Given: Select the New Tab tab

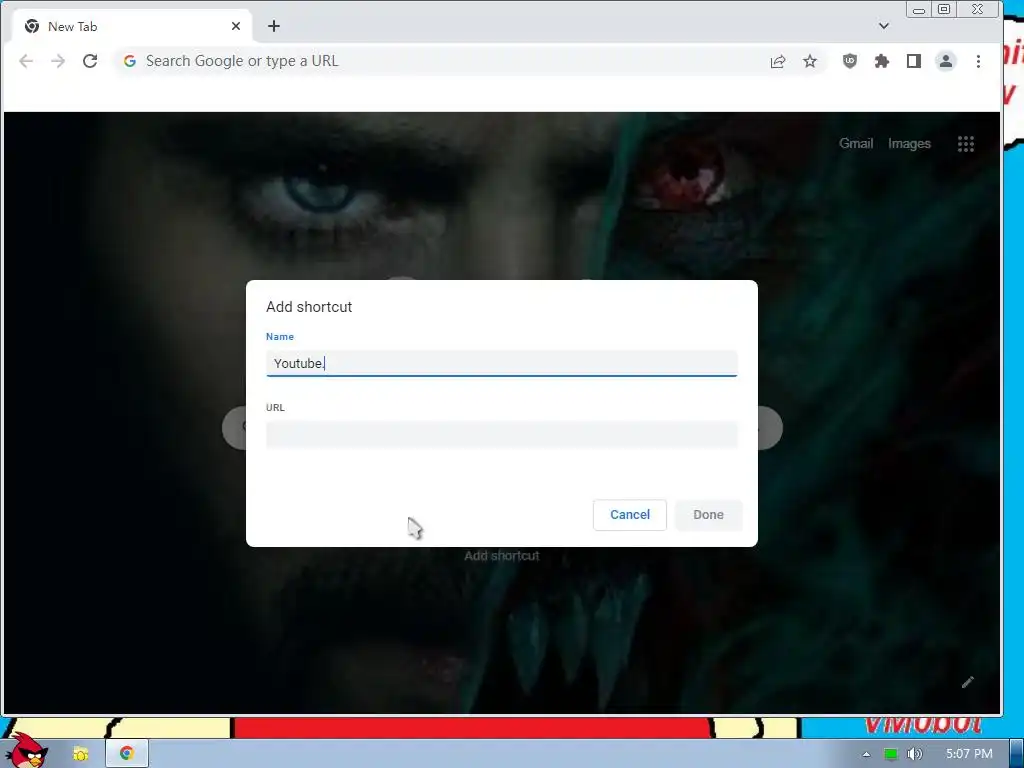Looking at the screenshot, I should pyautogui.click(x=132, y=26).
